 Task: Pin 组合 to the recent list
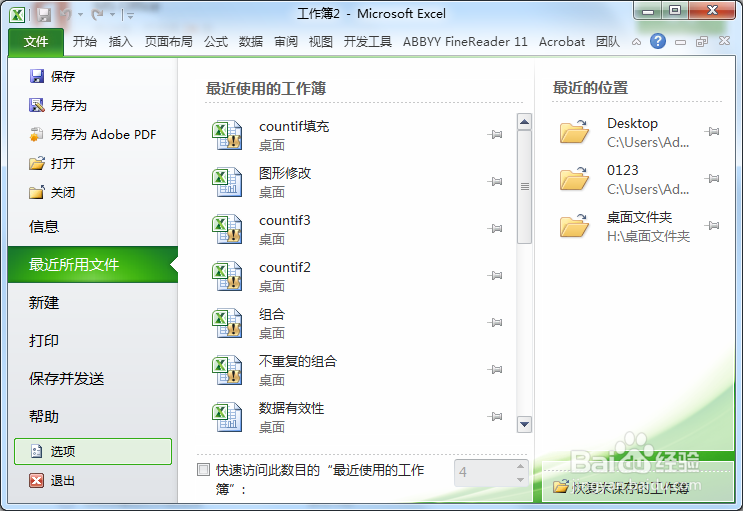(495, 322)
